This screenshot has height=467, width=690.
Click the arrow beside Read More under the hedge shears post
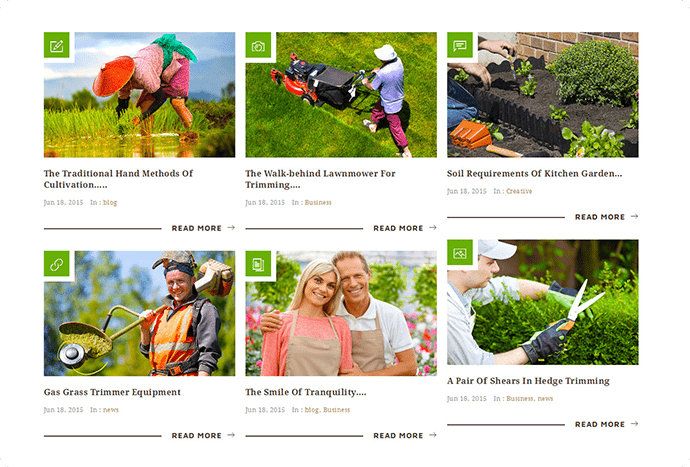pyautogui.click(x=634, y=423)
